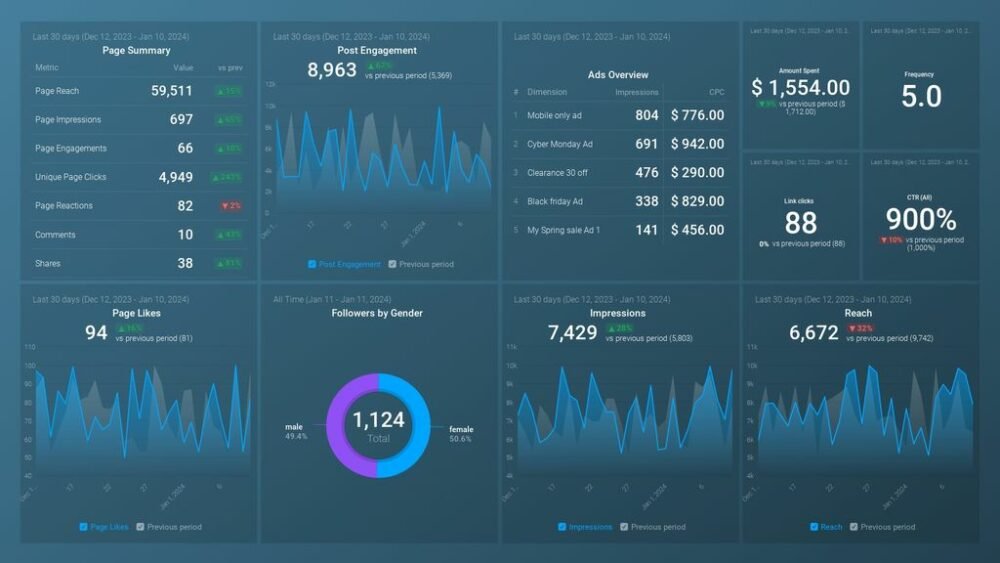
Task: Uncheck Previous period under Page Likes chart
Action: [x=140, y=527]
